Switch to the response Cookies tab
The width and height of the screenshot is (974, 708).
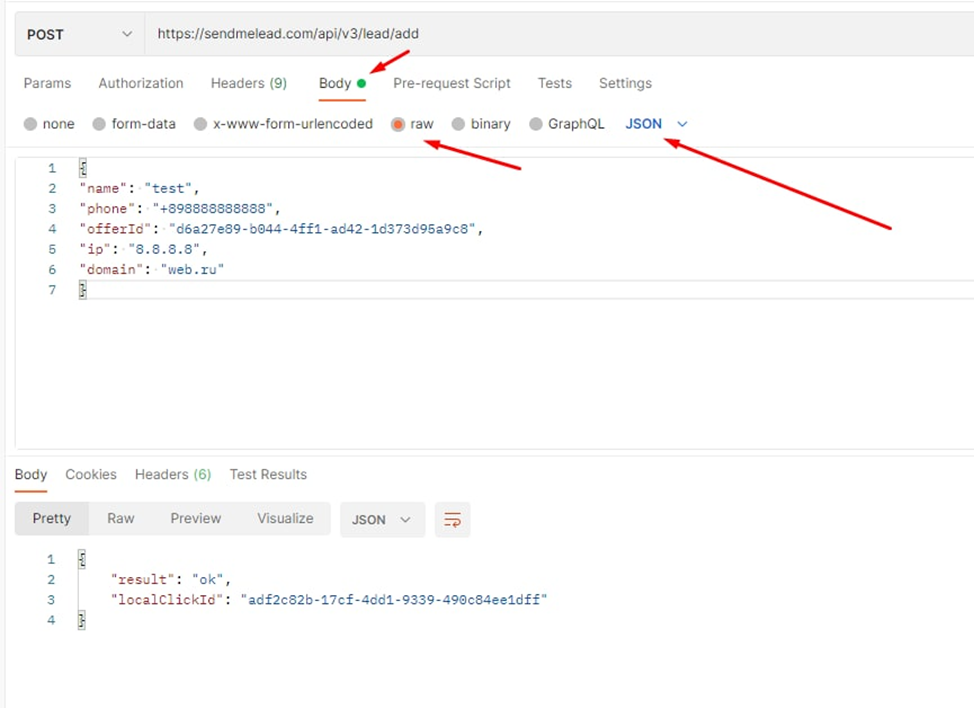tap(91, 474)
